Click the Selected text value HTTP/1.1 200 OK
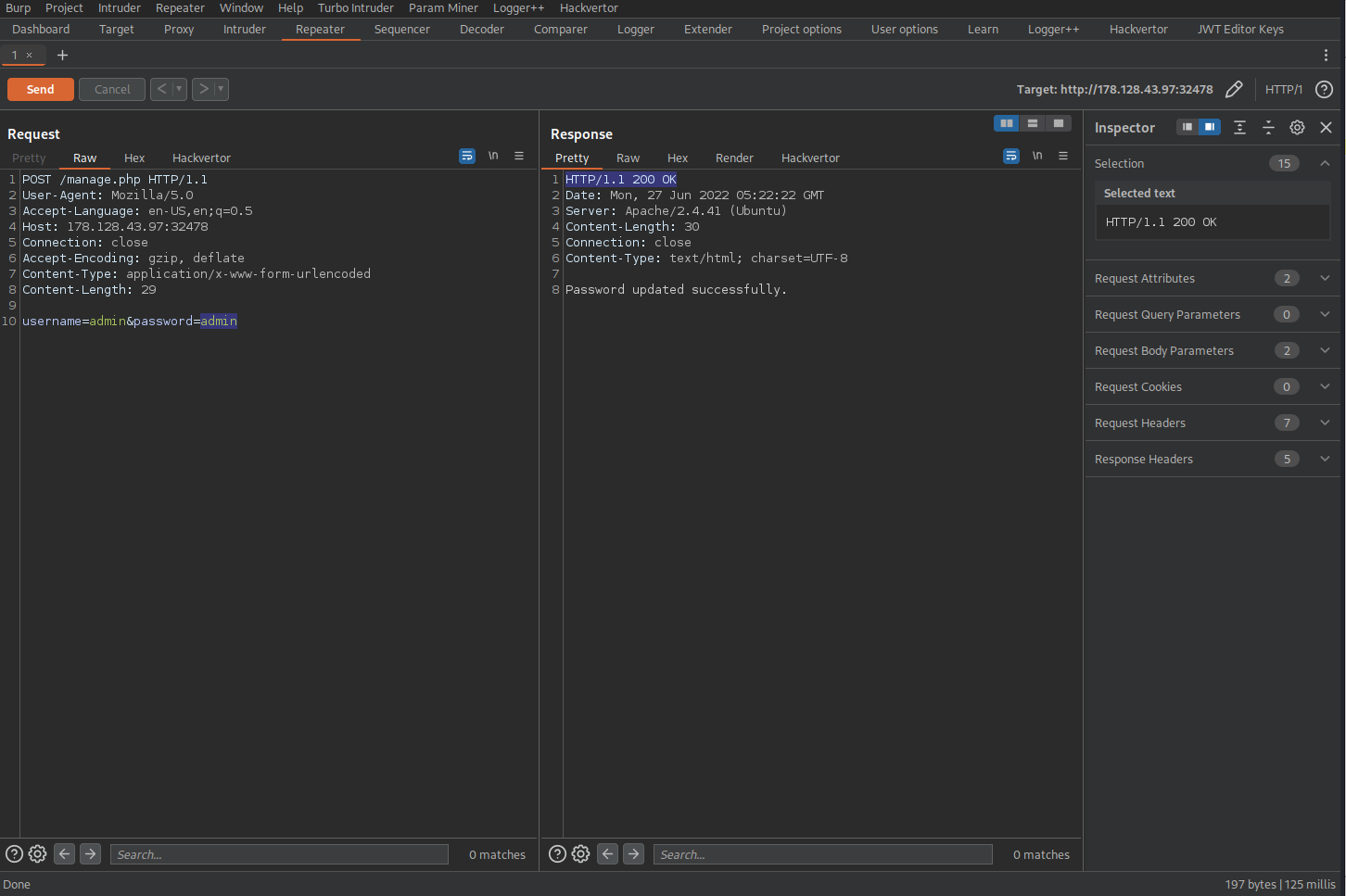Image resolution: width=1346 pixels, height=896 pixels. 1162,221
